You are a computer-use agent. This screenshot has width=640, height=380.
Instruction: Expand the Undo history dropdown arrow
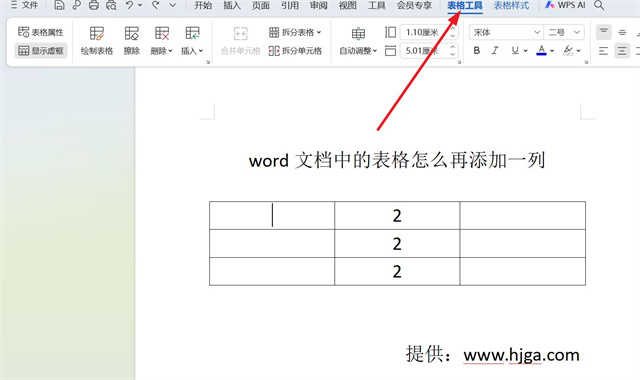coord(140,5)
